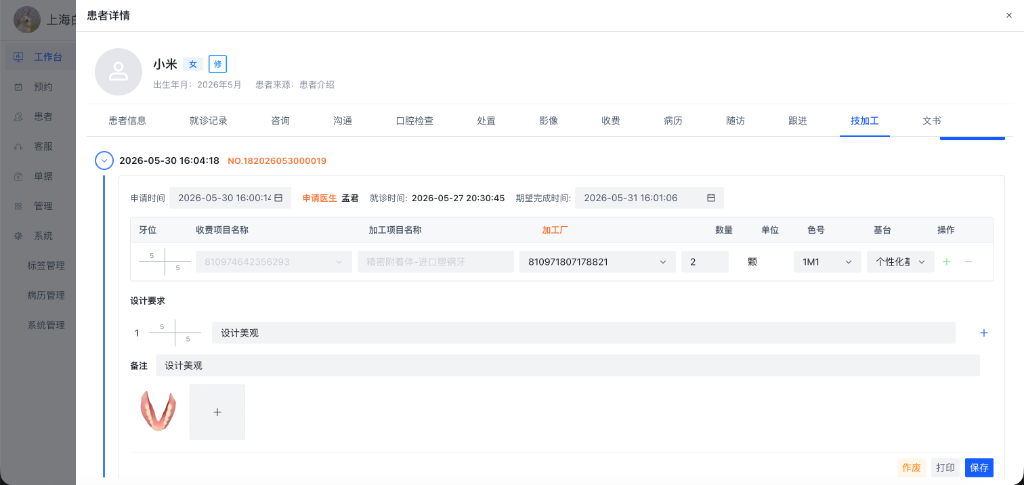Open the 基台 dropdown 个性化

pos(901,262)
